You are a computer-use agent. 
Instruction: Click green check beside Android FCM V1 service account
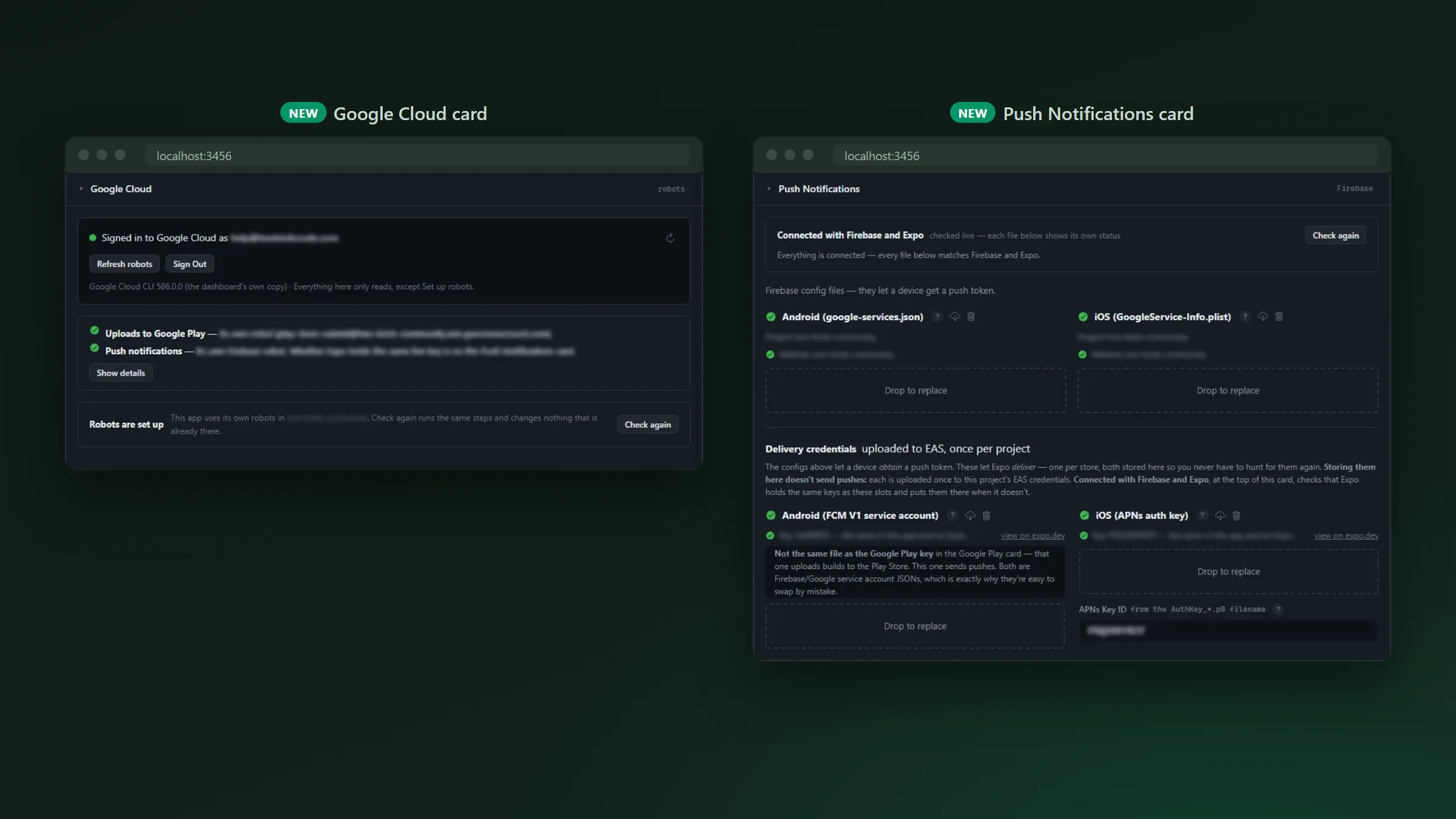tap(771, 516)
